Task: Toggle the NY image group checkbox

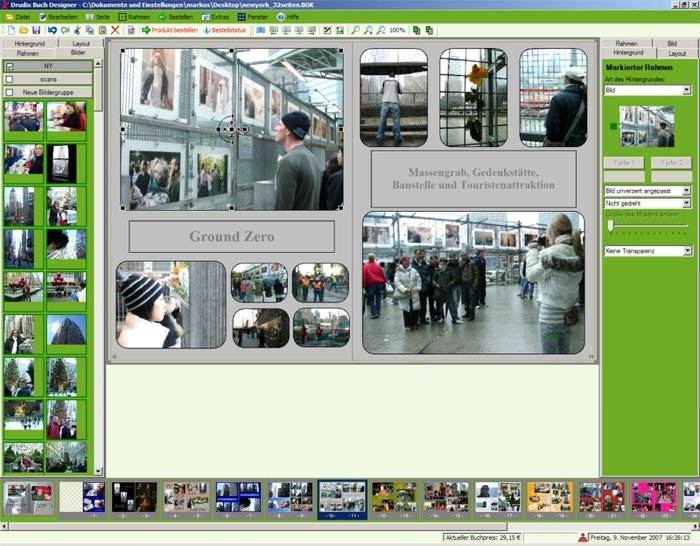Action: coord(9,67)
